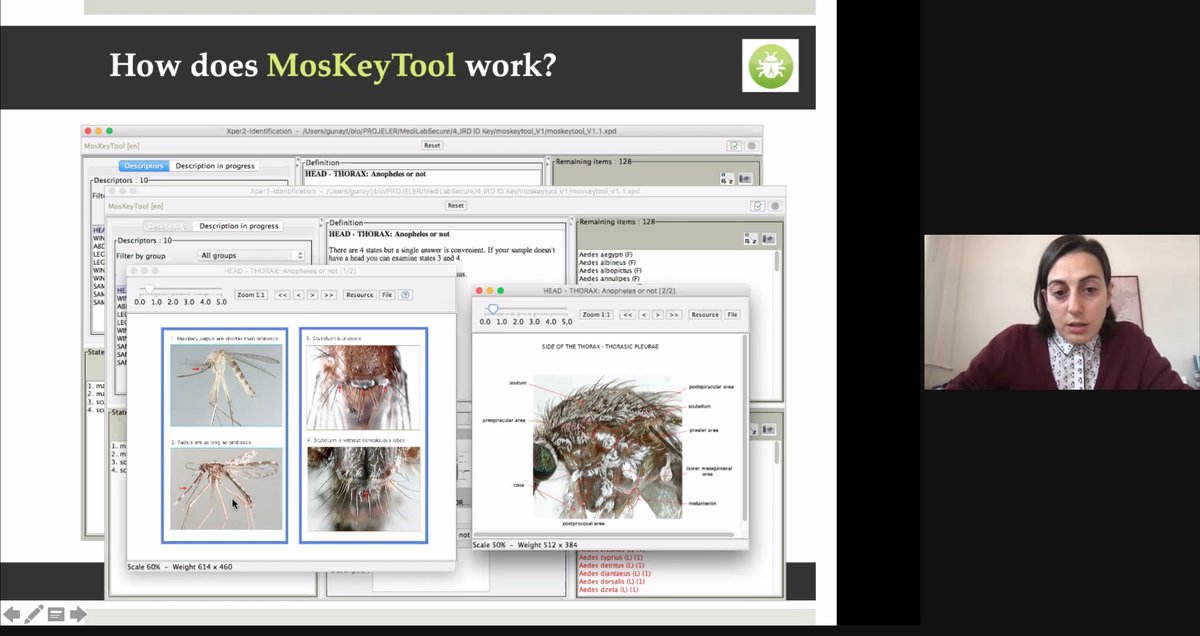Click the thorax pleurae diagram in viewer 2/2
This screenshot has height=636, width=1200.
point(607,446)
